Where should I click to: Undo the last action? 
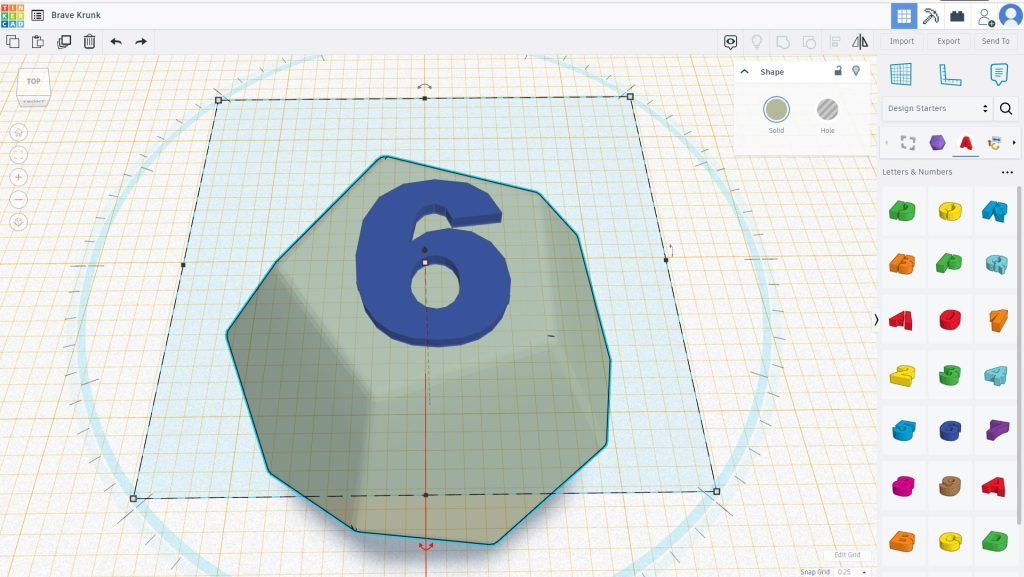coord(116,42)
